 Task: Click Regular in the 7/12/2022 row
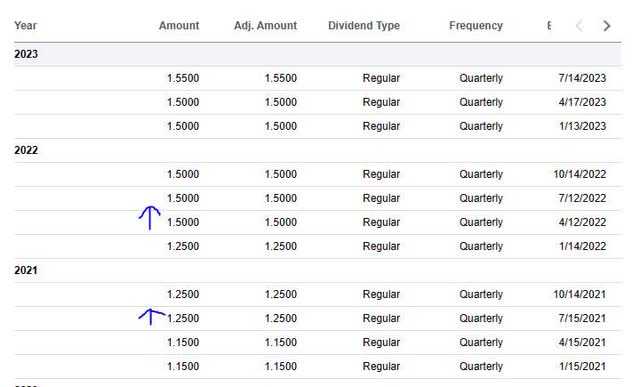pyautogui.click(x=381, y=198)
